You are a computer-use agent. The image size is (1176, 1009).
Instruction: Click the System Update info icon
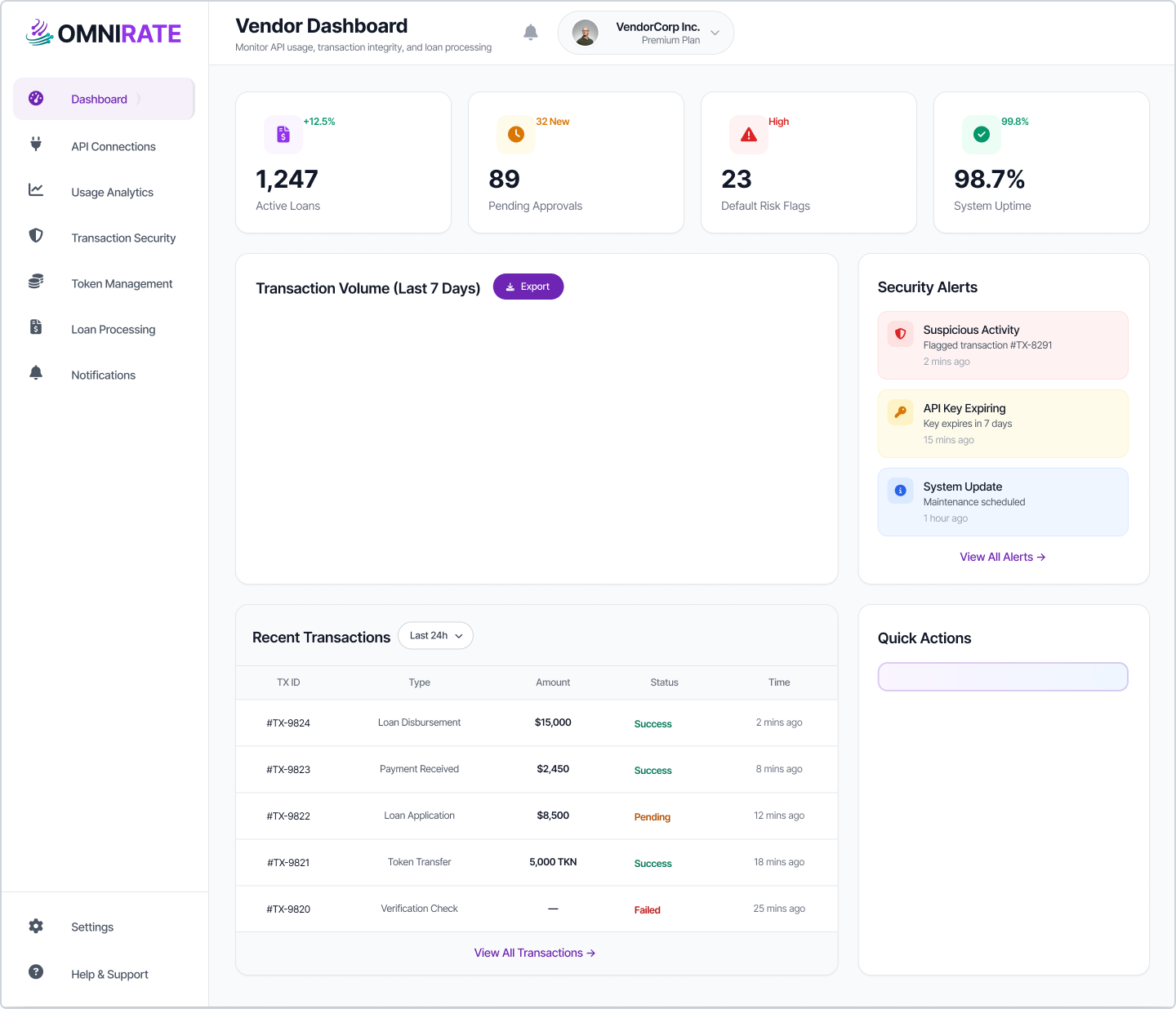pos(901,491)
